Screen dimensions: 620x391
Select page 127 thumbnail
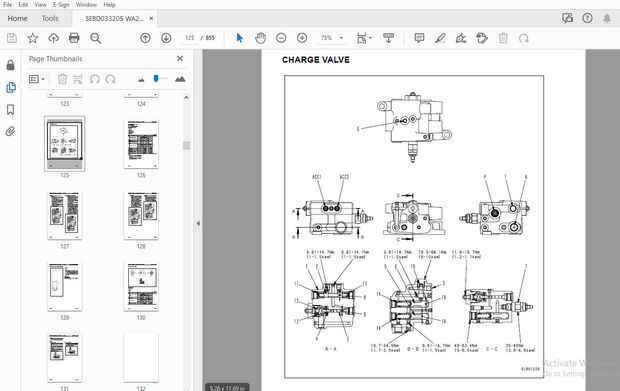(64, 215)
